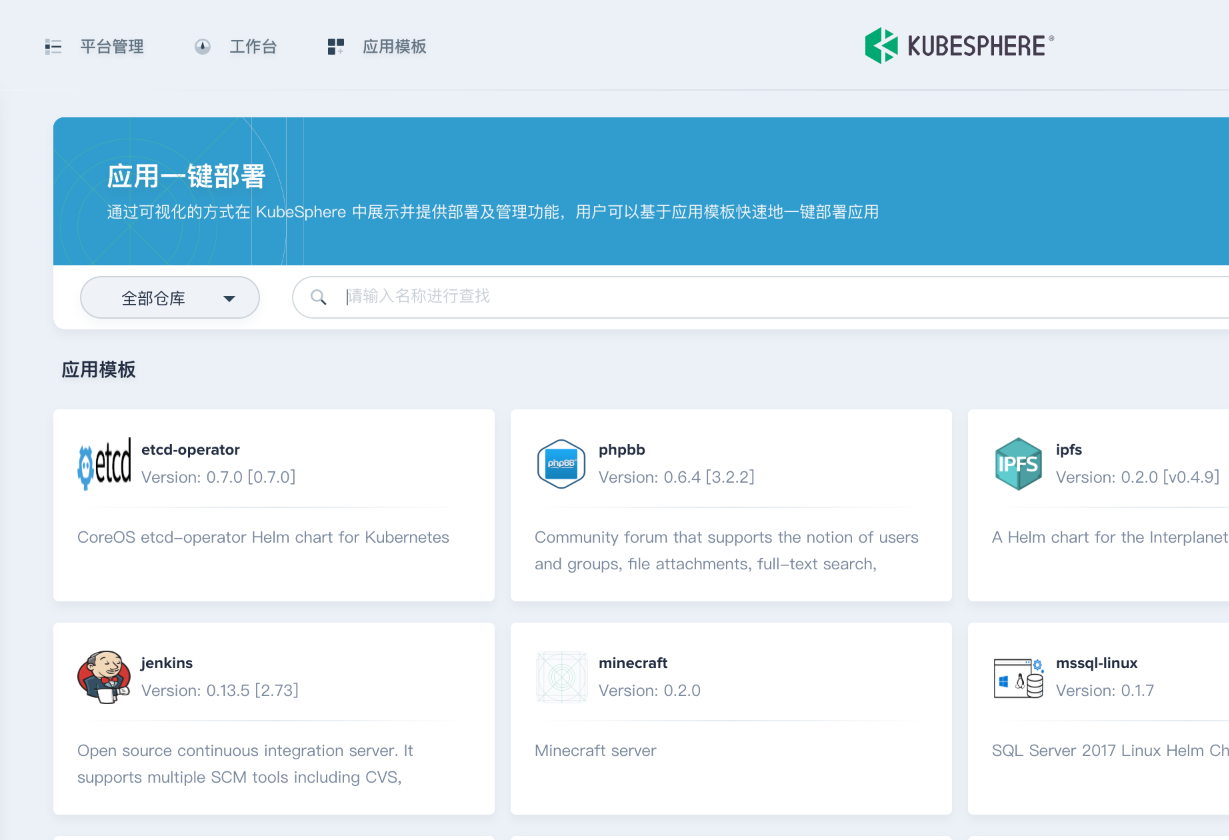The width and height of the screenshot is (1229, 840).
Task: Click the dropdown arrow beside 全部仓库
Action: click(x=229, y=299)
